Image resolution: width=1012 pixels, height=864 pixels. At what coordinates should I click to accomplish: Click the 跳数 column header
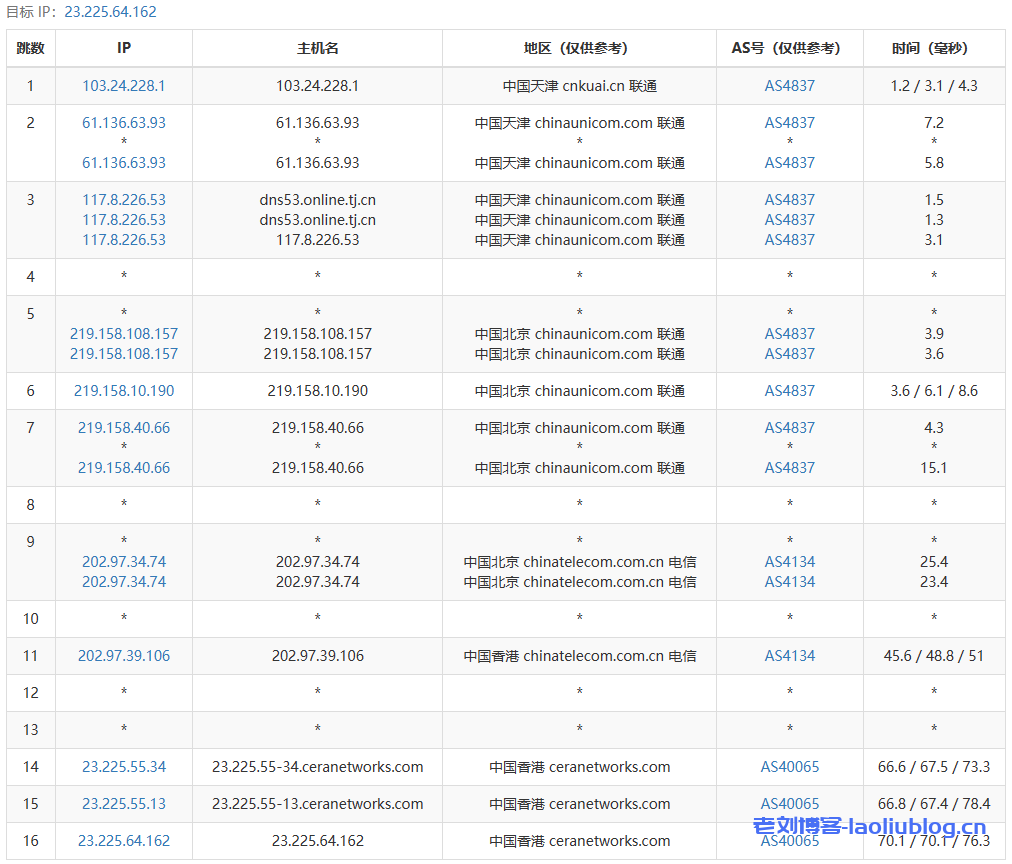[x=30, y=48]
